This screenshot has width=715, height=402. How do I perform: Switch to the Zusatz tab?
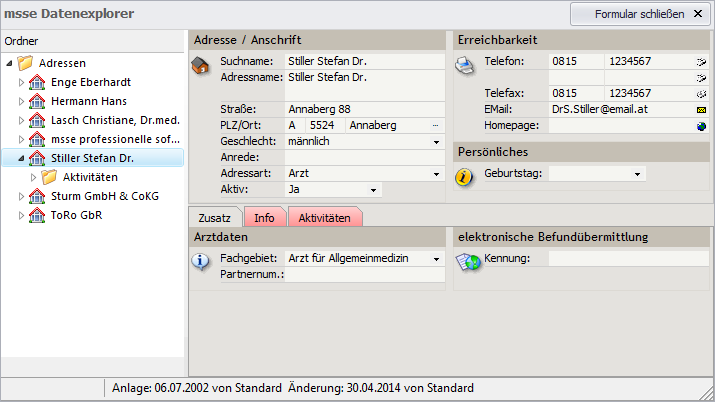coord(214,218)
